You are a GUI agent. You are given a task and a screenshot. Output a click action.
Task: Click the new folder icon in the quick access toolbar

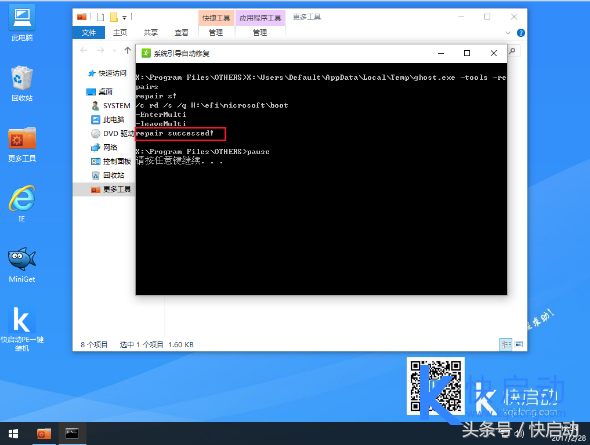114,17
